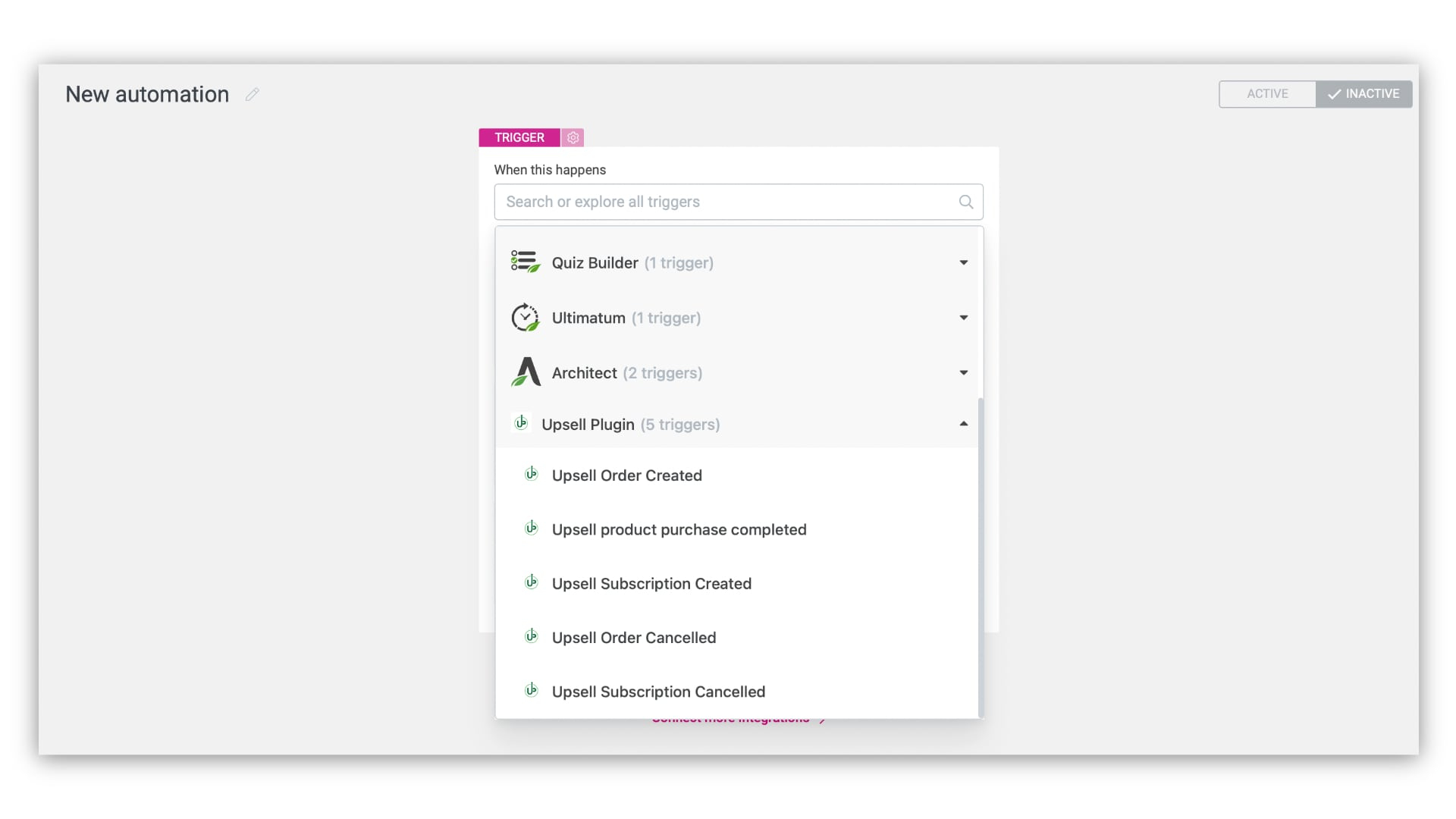The height and width of the screenshot is (819, 1456).
Task: Click icon beside Upsell Subscription Cancelled
Action: click(x=532, y=690)
